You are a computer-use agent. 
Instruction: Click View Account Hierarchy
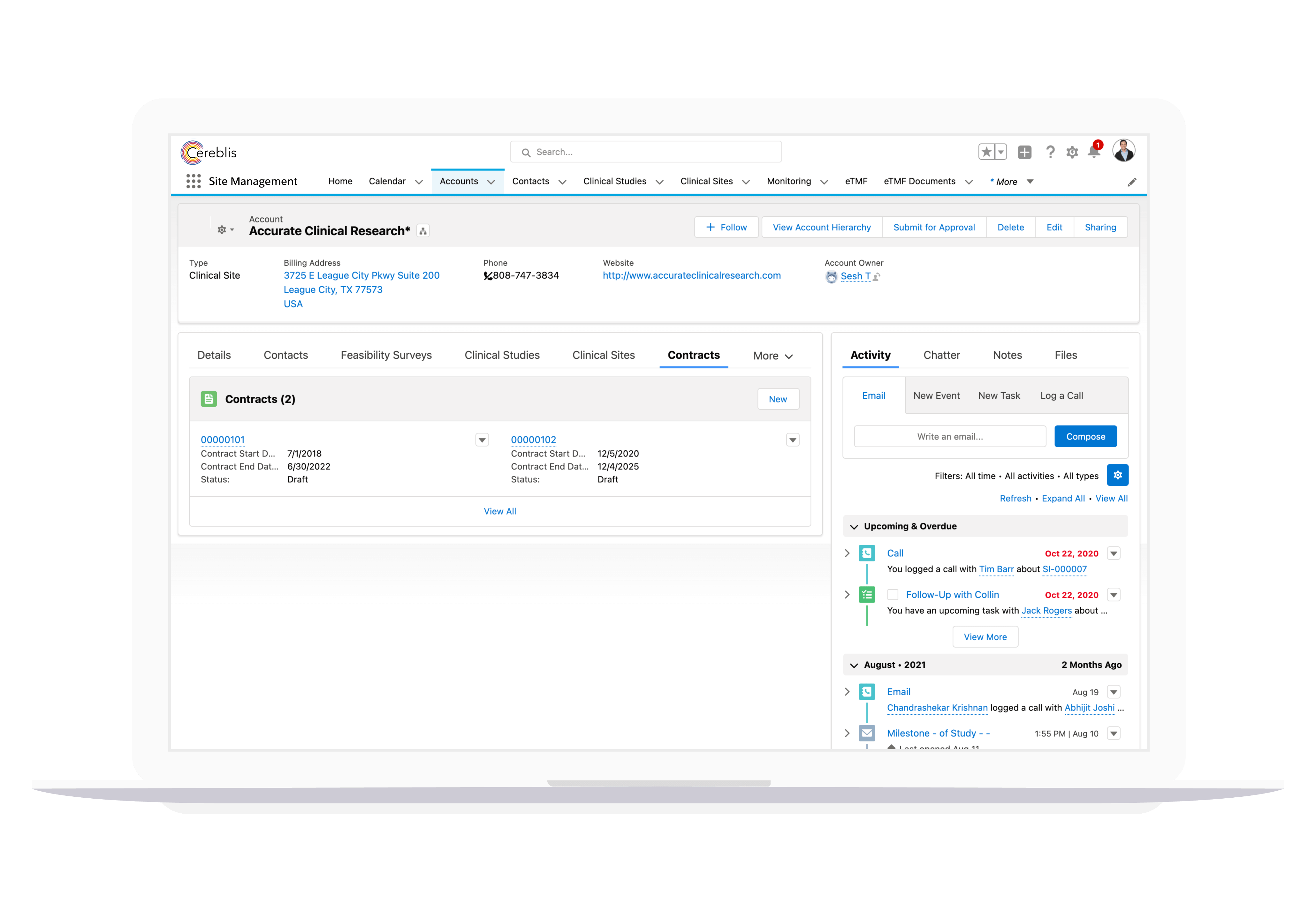point(822,227)
